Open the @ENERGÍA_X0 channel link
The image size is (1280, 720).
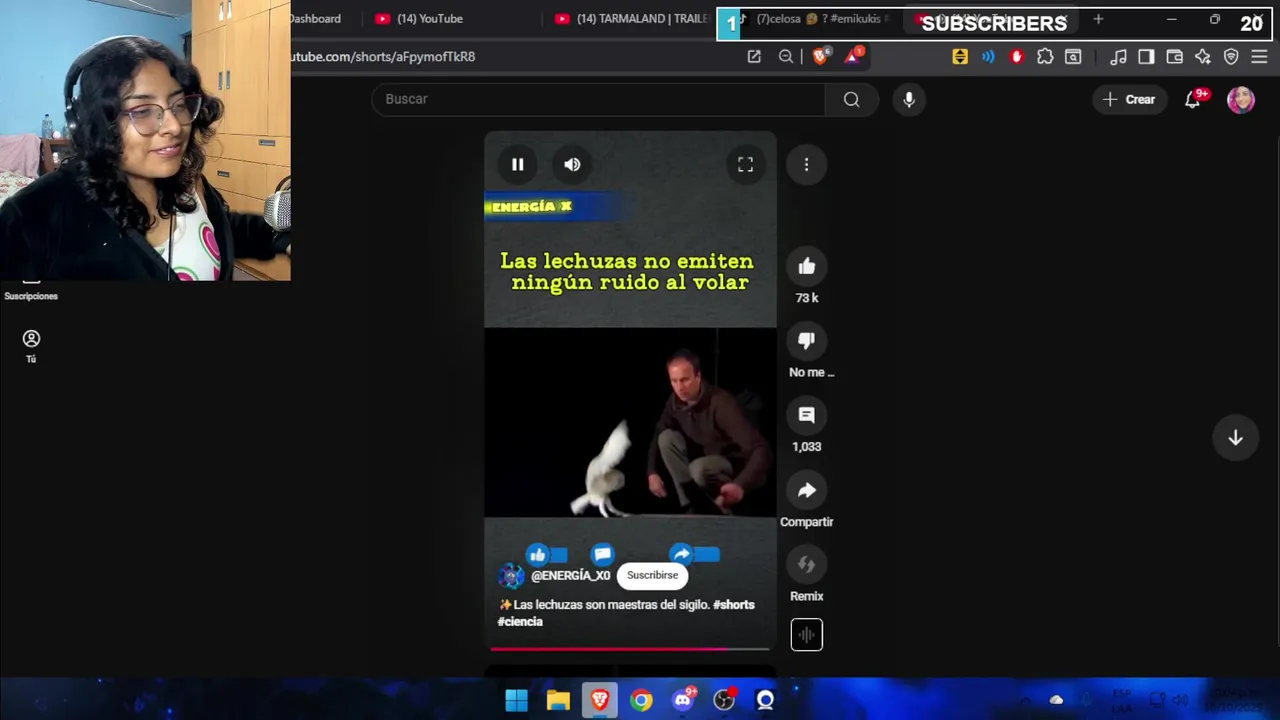coord(570,576)
